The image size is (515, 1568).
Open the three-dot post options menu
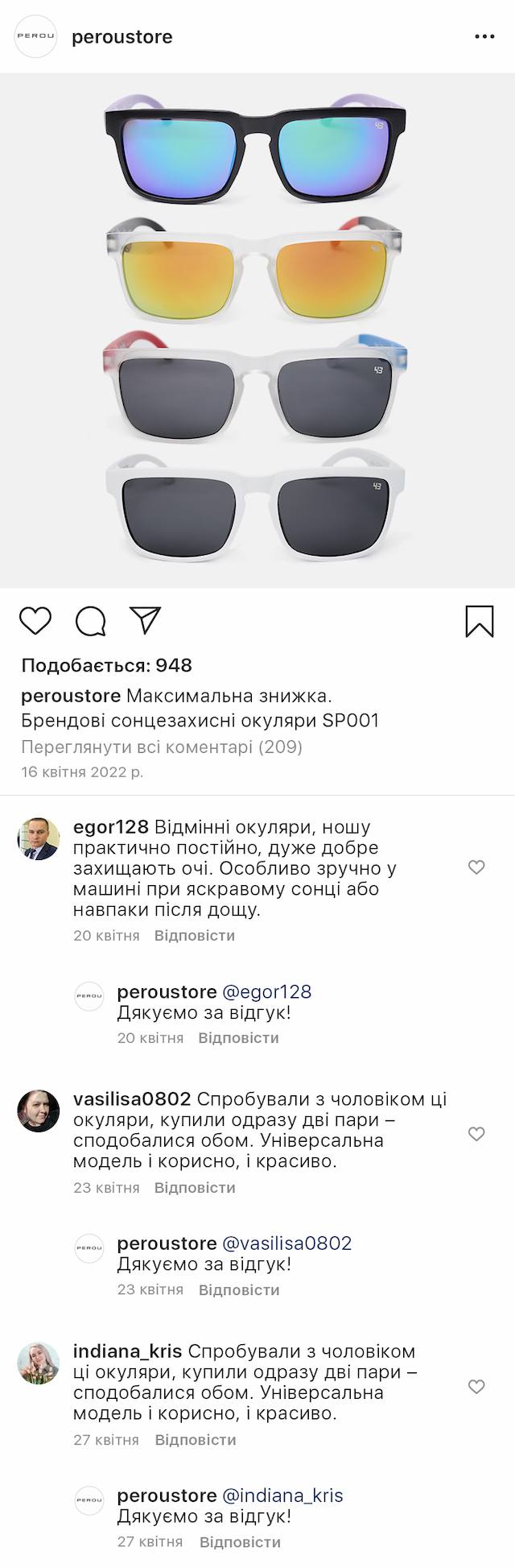point(484,37)
